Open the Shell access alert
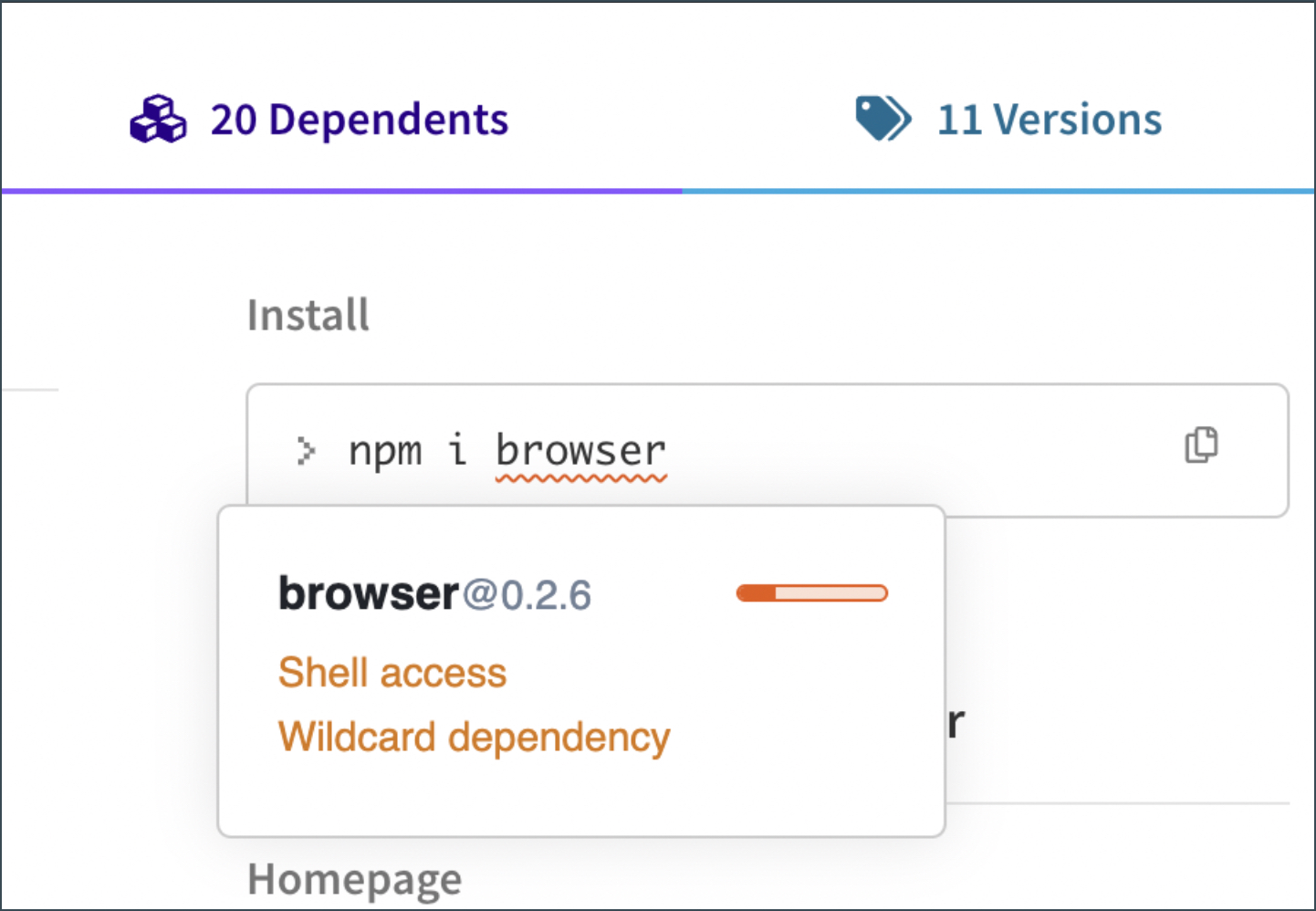The height and width of the screenshot is (911, 1316). point(392,673)
